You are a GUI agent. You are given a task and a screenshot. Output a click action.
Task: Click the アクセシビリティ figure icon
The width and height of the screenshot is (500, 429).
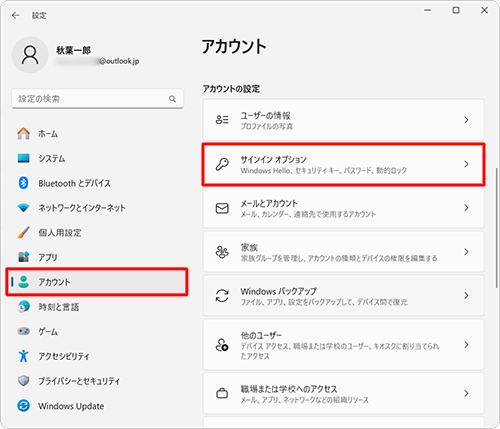click(24, 356)
